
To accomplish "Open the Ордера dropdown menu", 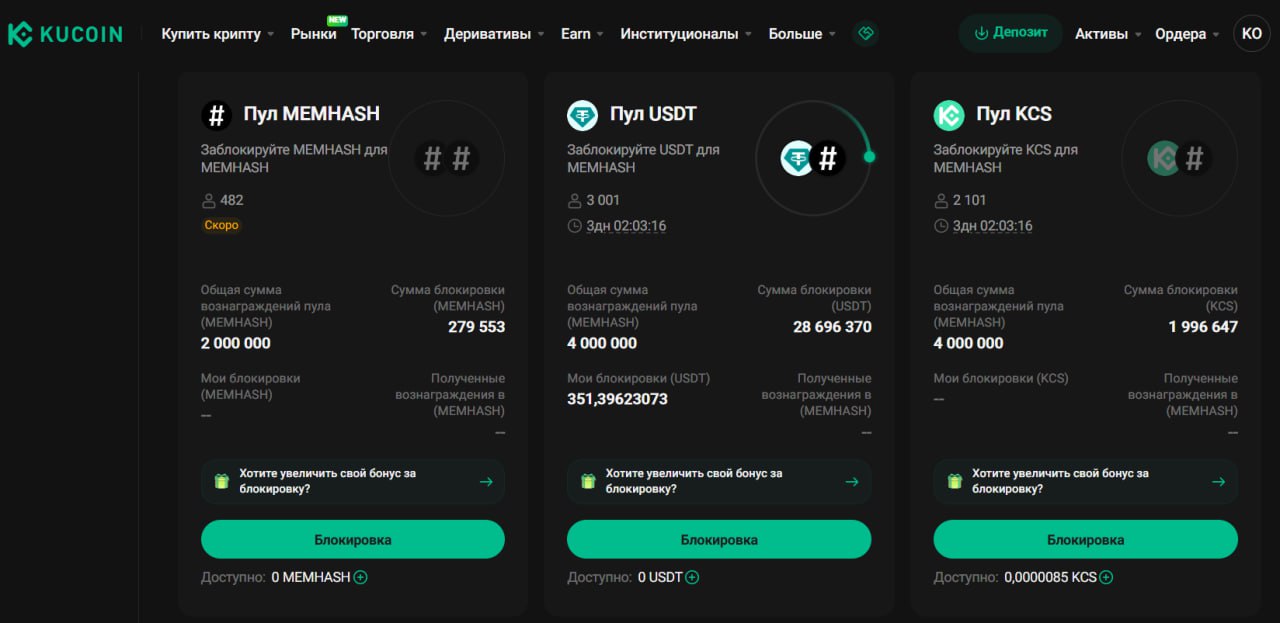I will pyautogui.click(x=1187, y=34).
